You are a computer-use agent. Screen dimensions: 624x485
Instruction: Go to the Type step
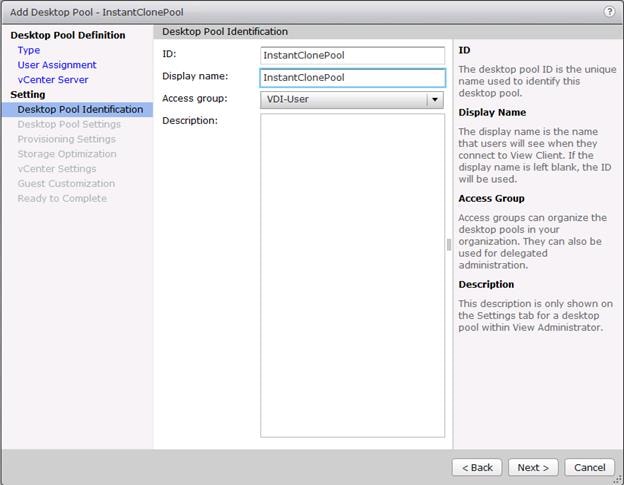[x=29, y=50]
